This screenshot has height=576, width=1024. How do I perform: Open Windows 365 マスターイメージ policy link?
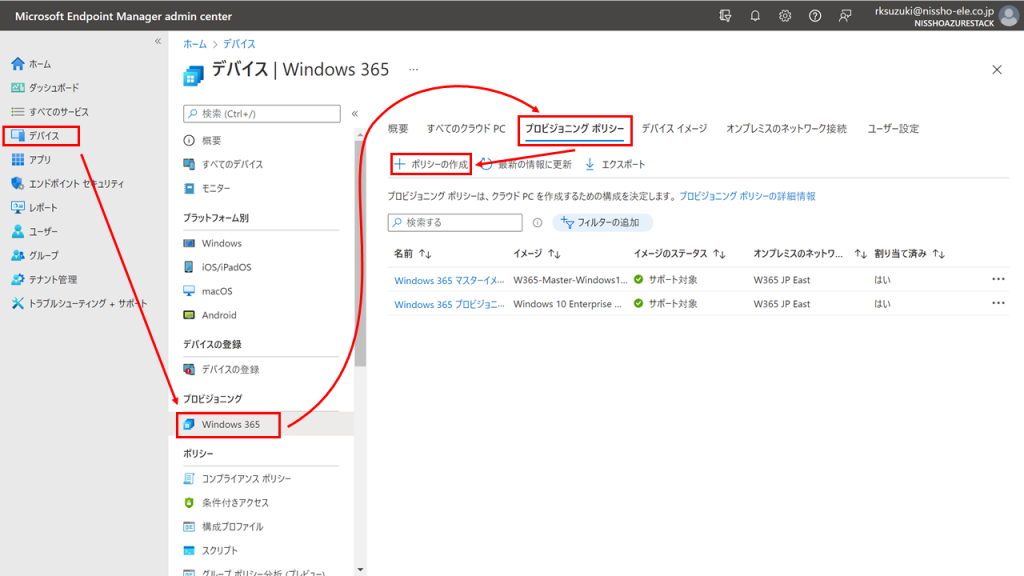(x=449, y=280)
